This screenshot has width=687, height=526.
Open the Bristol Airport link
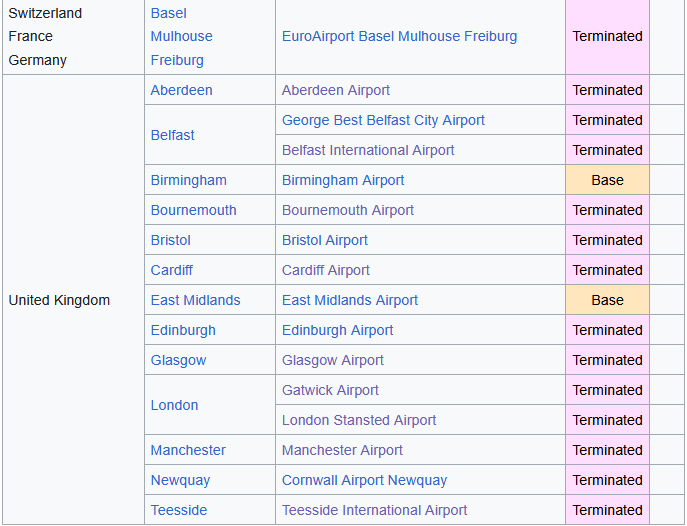pos(325,240)
